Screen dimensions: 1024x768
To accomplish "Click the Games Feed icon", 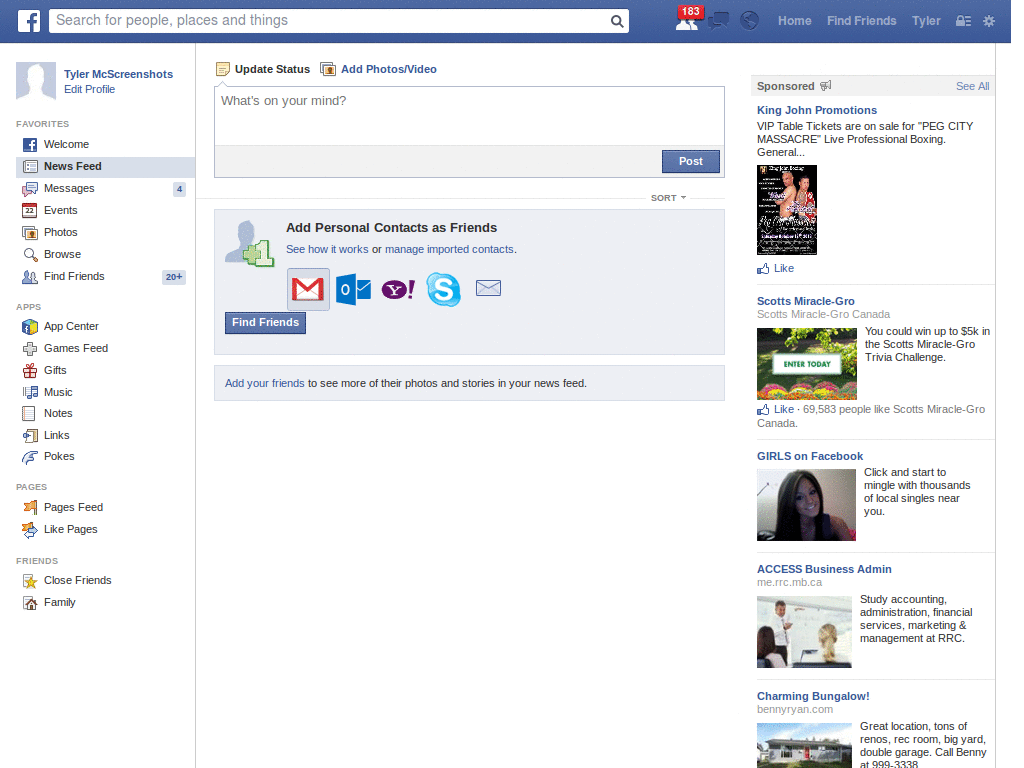I will [29, 349].
